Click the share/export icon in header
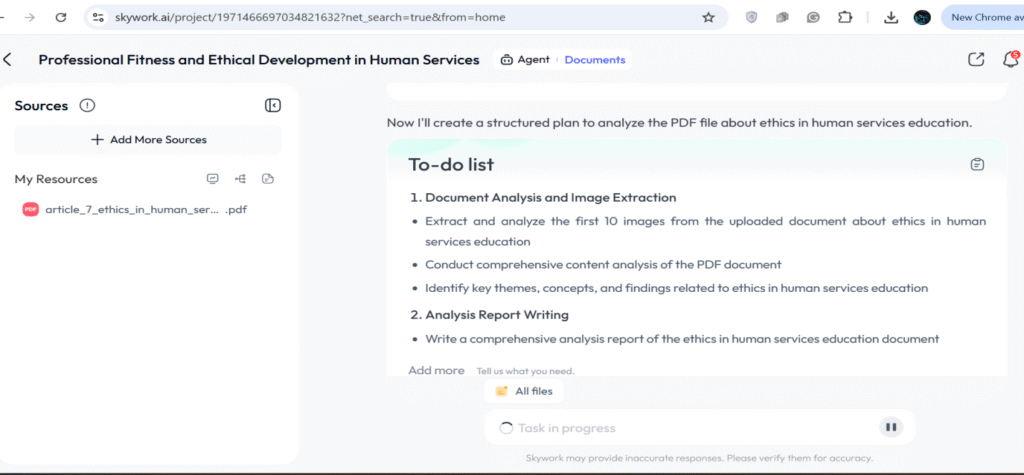Image resolution: width=1024 pixels, height=475 pixels. pos(976,60)
